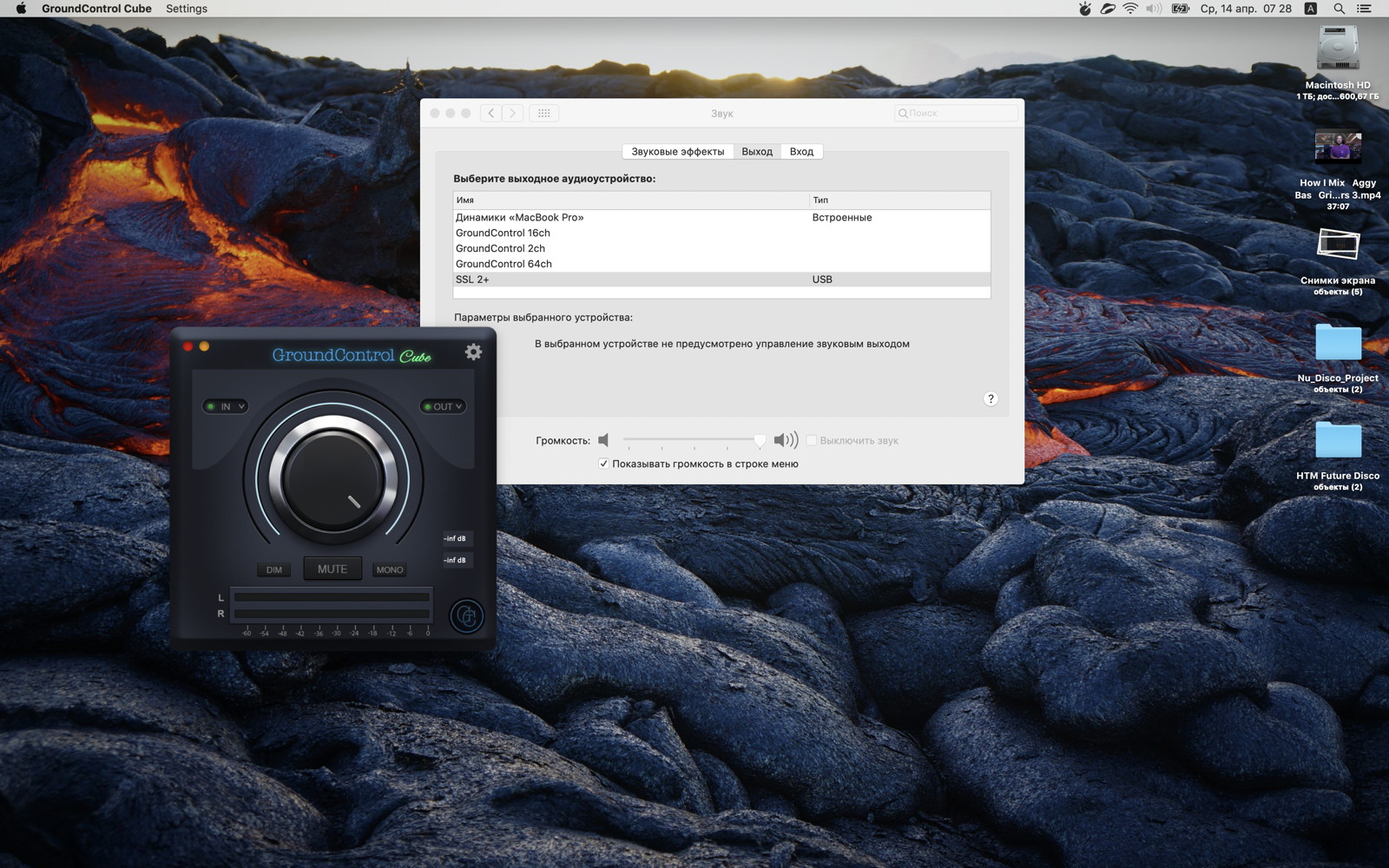Viewport: 1389px width, 868px height.
Task: Open the Macintosh HD drive icon
Action: pos(1338,49)
